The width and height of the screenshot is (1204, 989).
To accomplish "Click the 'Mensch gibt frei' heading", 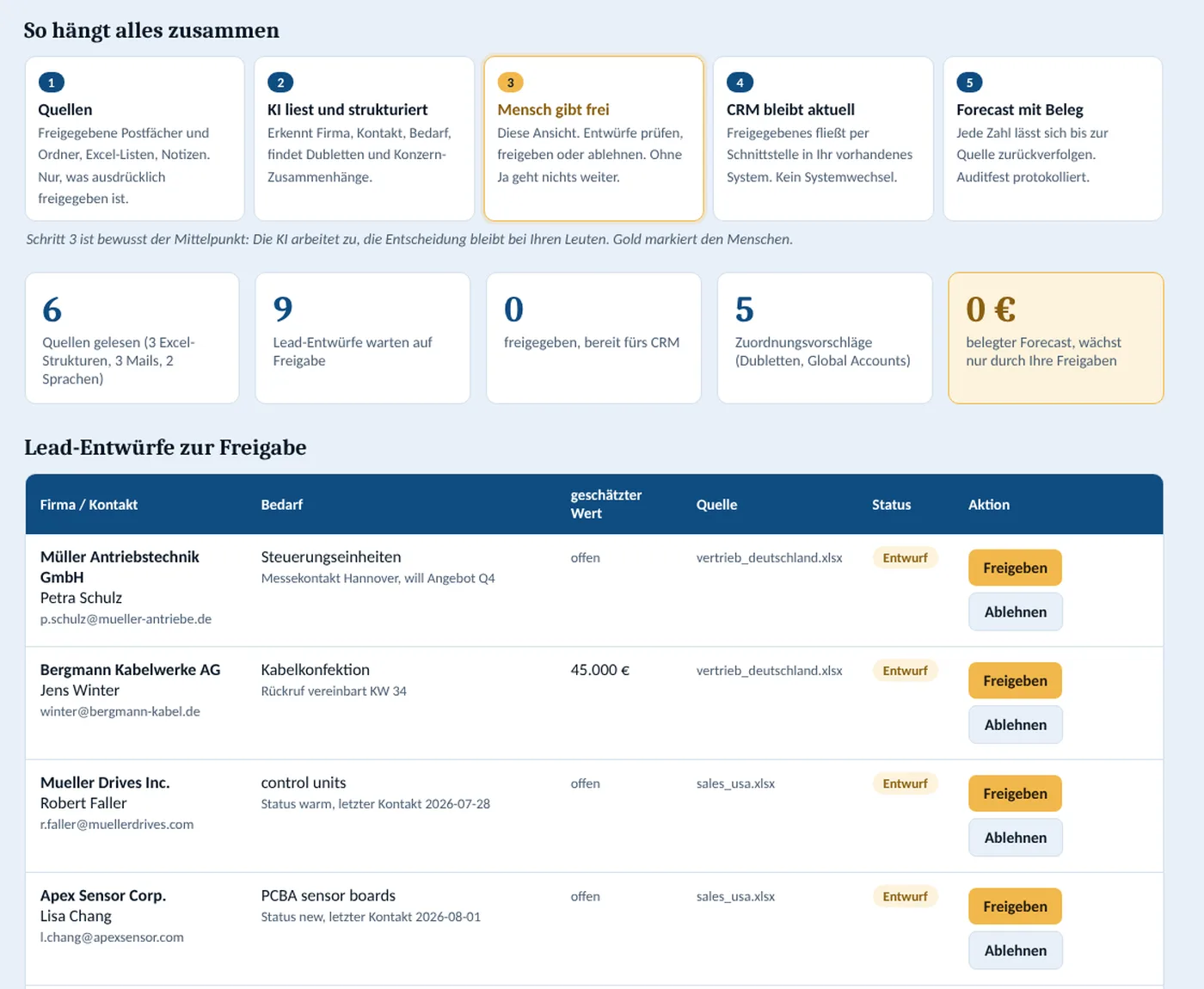I will [x=553, y=110].
